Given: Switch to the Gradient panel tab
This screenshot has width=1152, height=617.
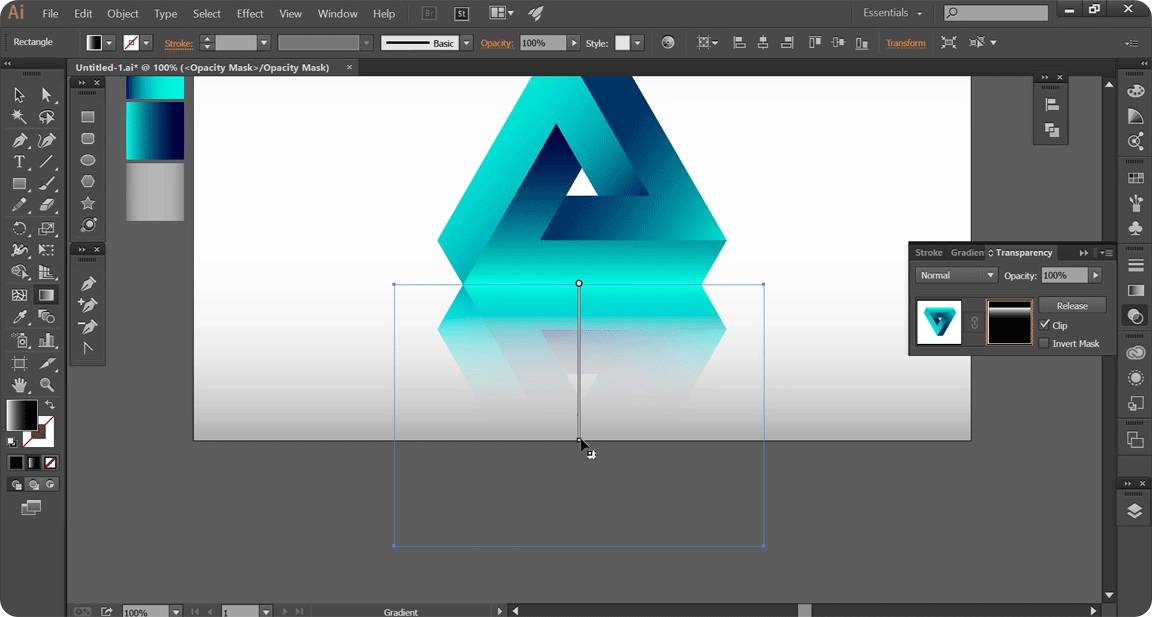Looking at the screenshot, I should tap(967, 253).
